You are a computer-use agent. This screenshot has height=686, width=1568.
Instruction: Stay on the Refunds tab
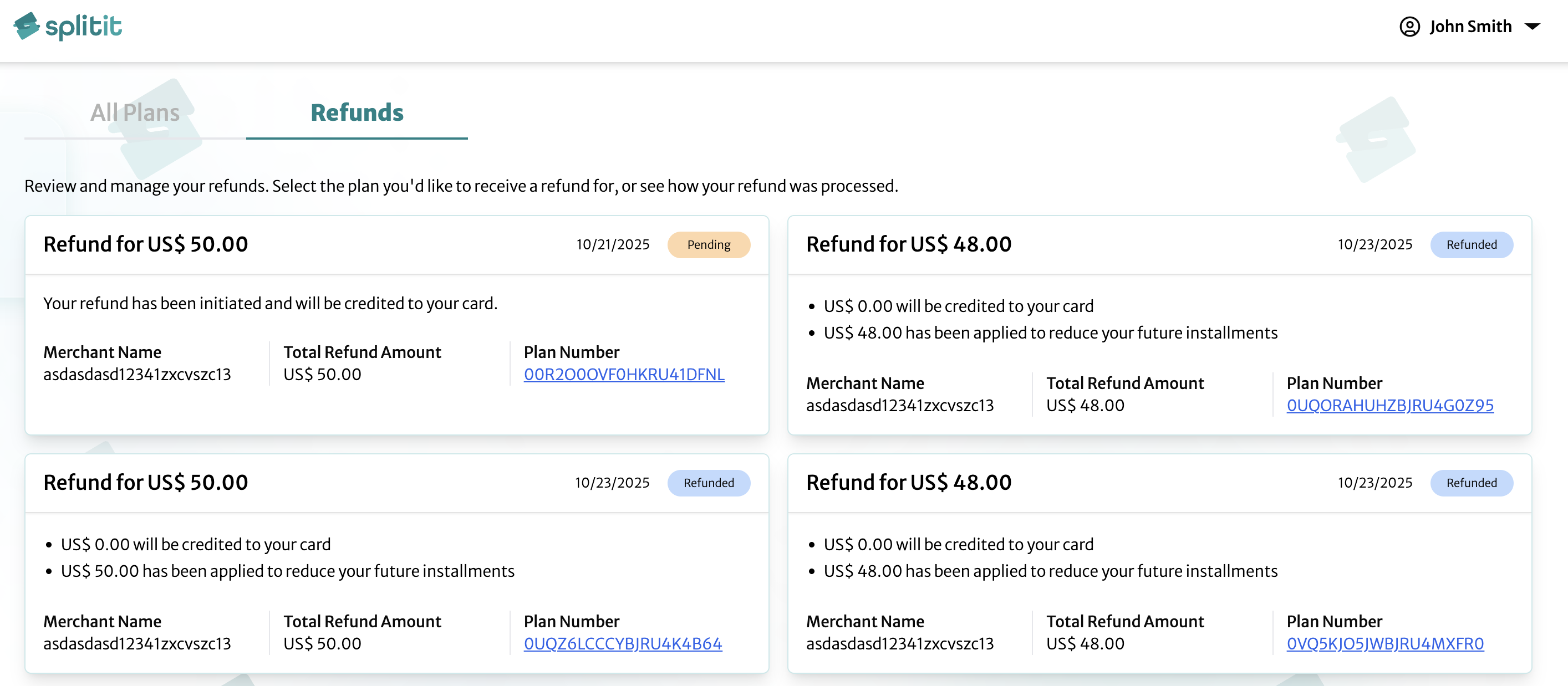pos(356,113)
